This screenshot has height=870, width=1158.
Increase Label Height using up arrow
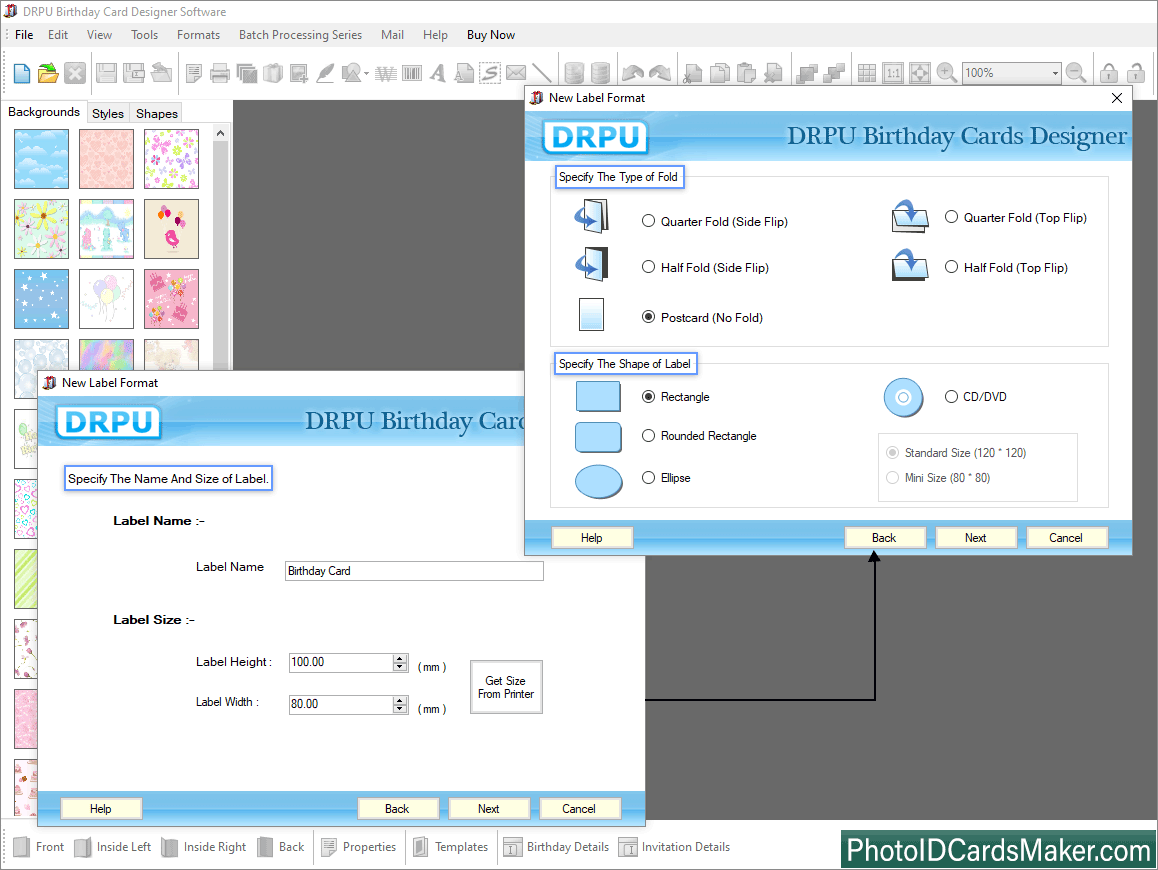click(400, 658)
